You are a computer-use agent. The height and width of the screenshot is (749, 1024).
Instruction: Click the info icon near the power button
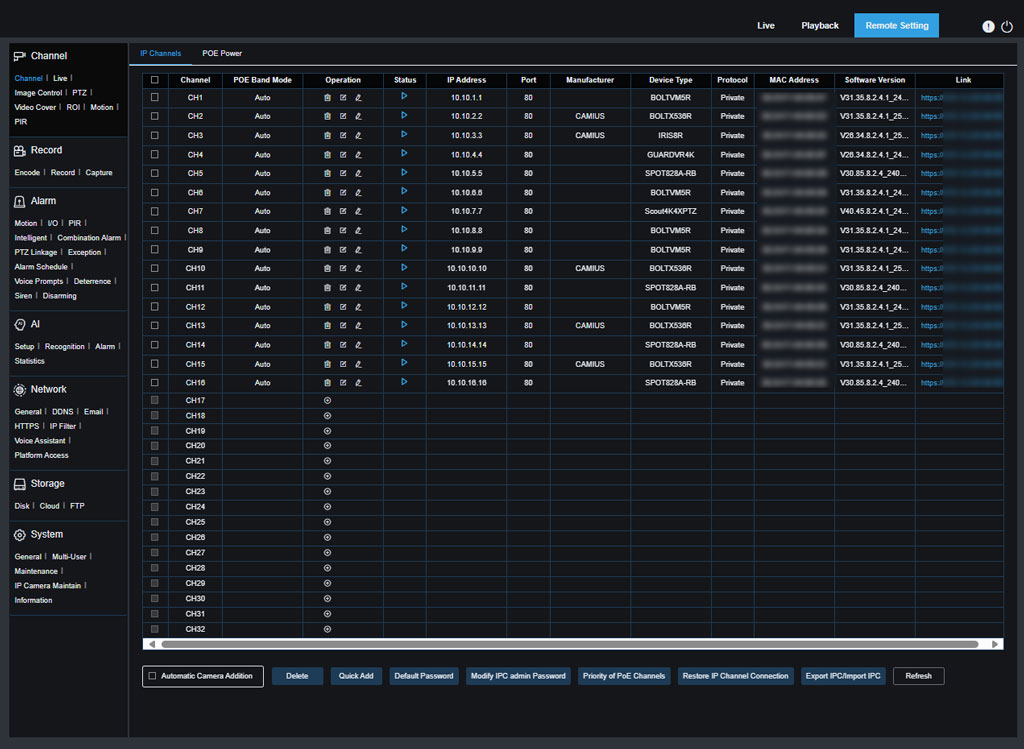[x=988, y=26]
